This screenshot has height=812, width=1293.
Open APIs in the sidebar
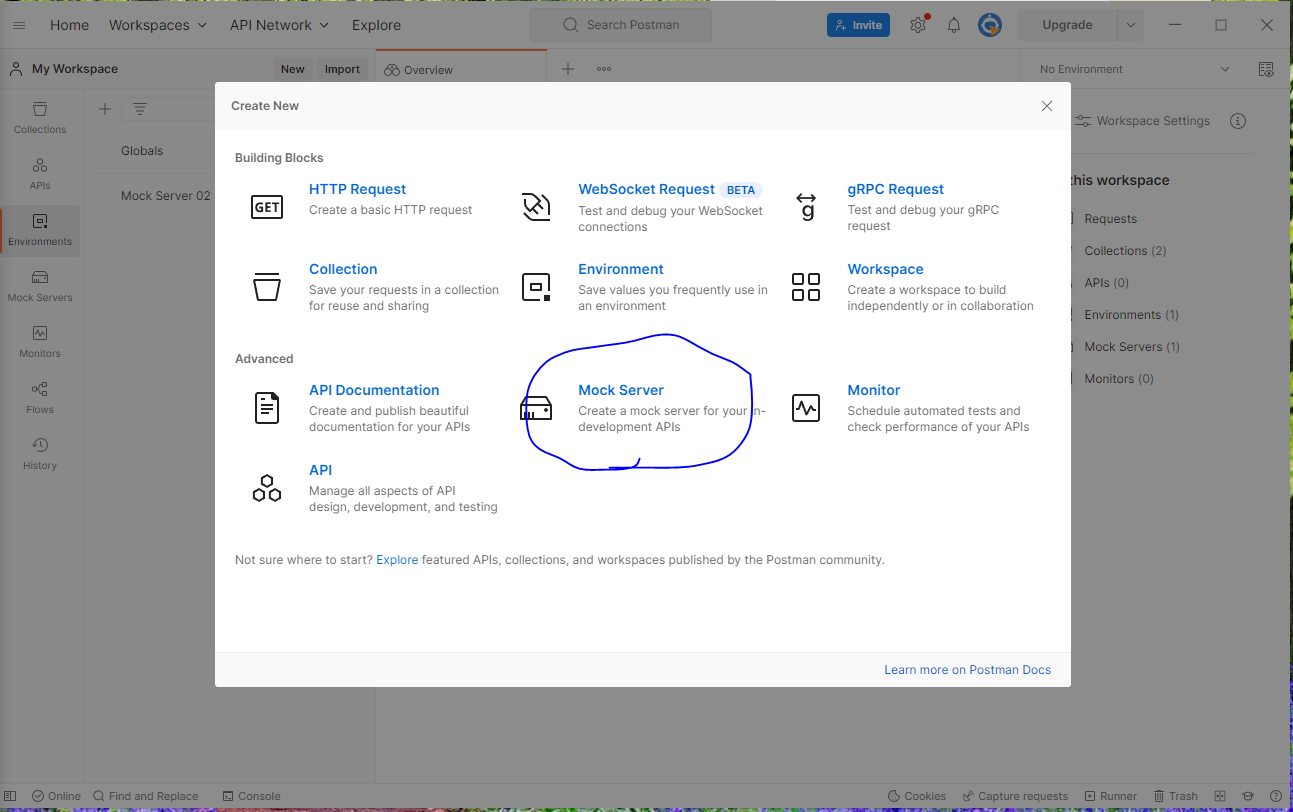pyautogui.click(x=40, y=174)
